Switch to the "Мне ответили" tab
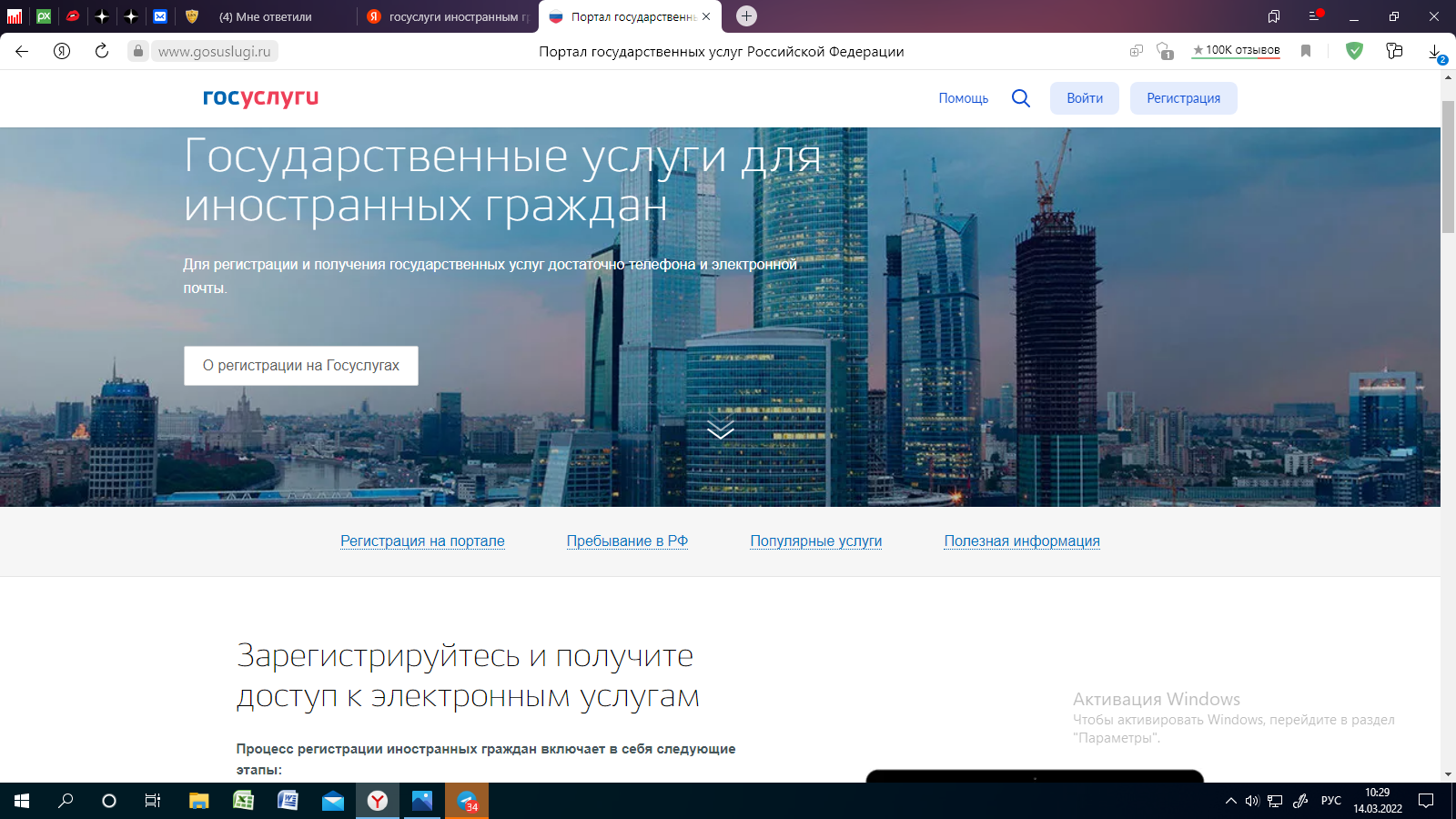The image size is (1456, 819). click(x=265, y=16)
